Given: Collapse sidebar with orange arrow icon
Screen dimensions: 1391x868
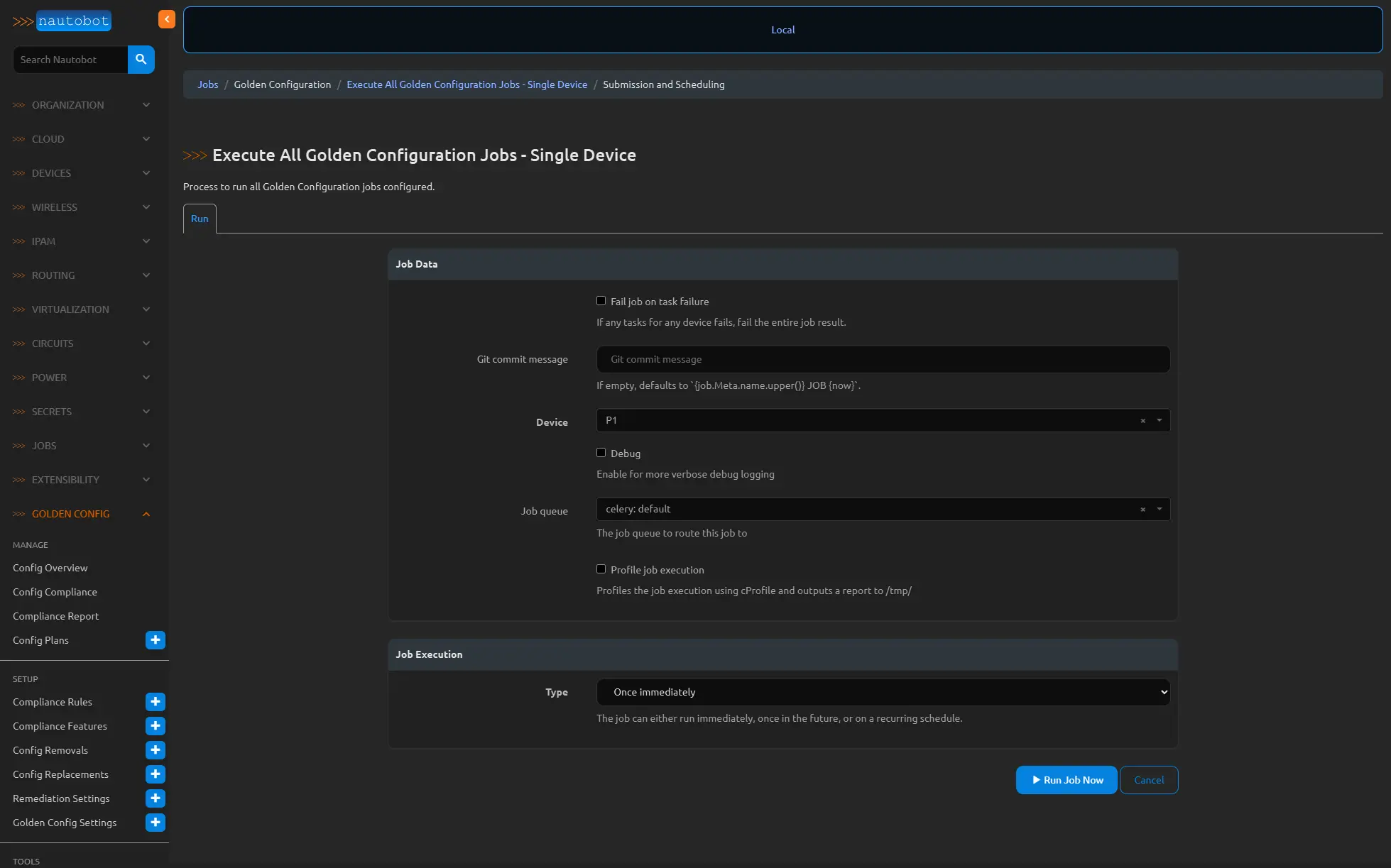Looking at the screenshot, I should click(166, 19).
